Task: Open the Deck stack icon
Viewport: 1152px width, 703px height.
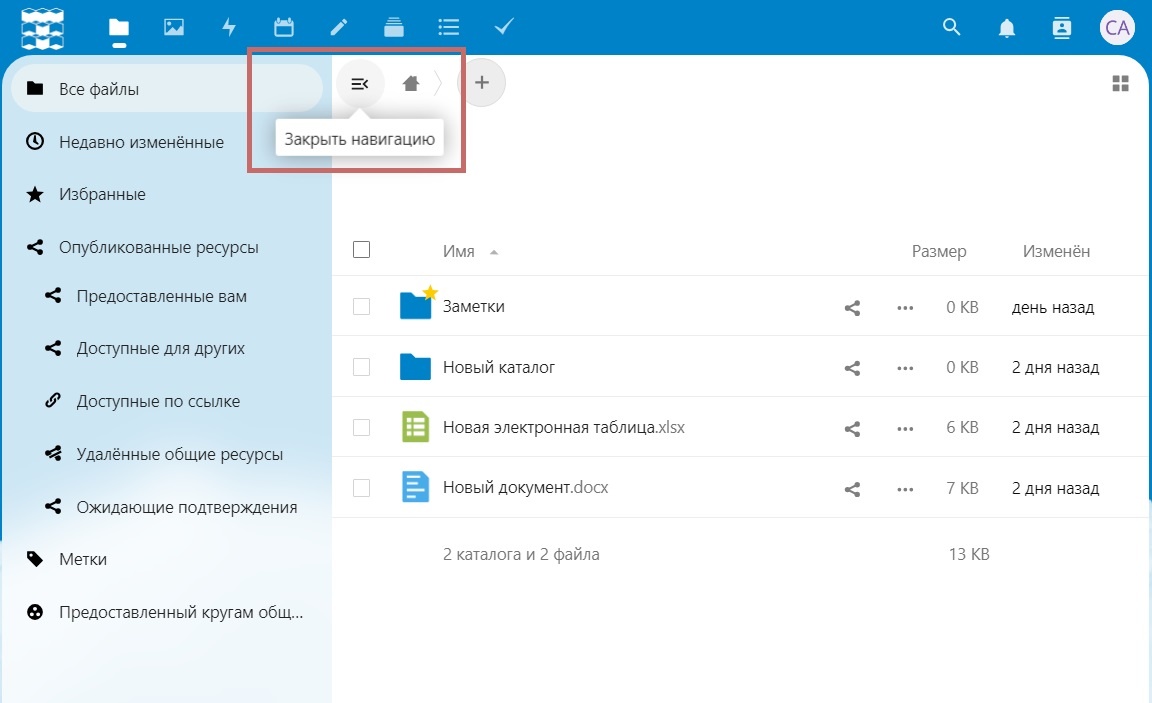Action: (394, 28)
